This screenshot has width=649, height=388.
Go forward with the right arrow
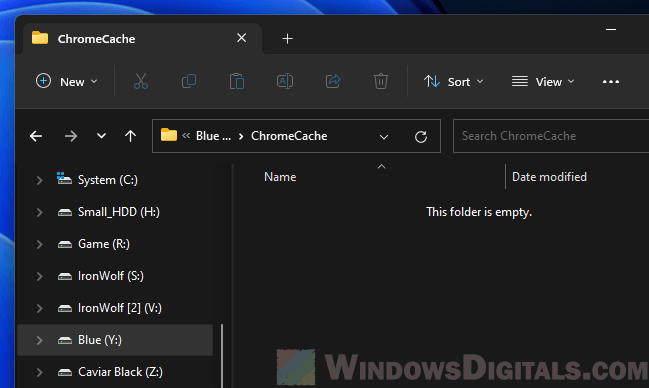click(71, 136)
